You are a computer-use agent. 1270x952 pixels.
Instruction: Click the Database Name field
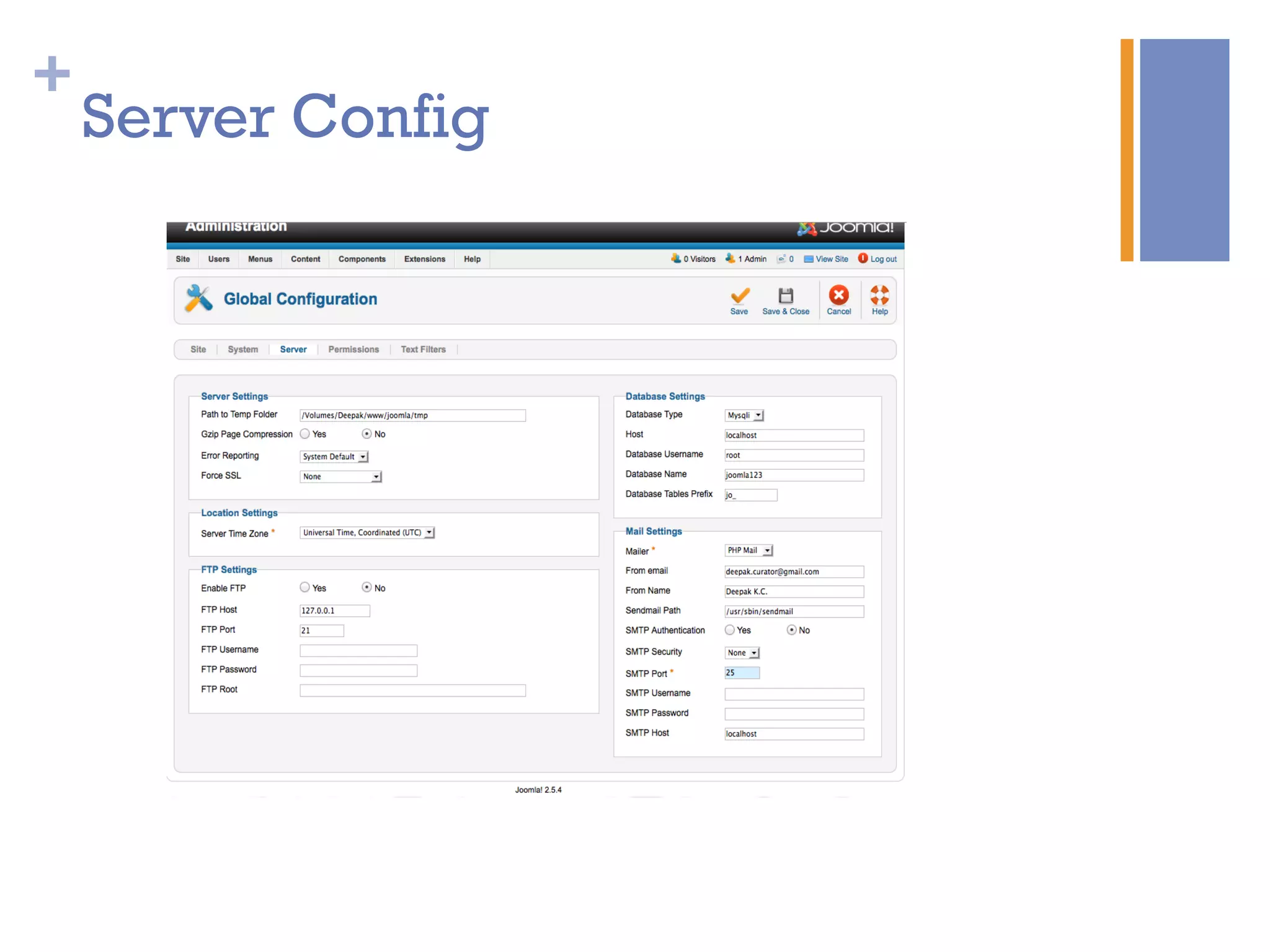pos(794,475)
